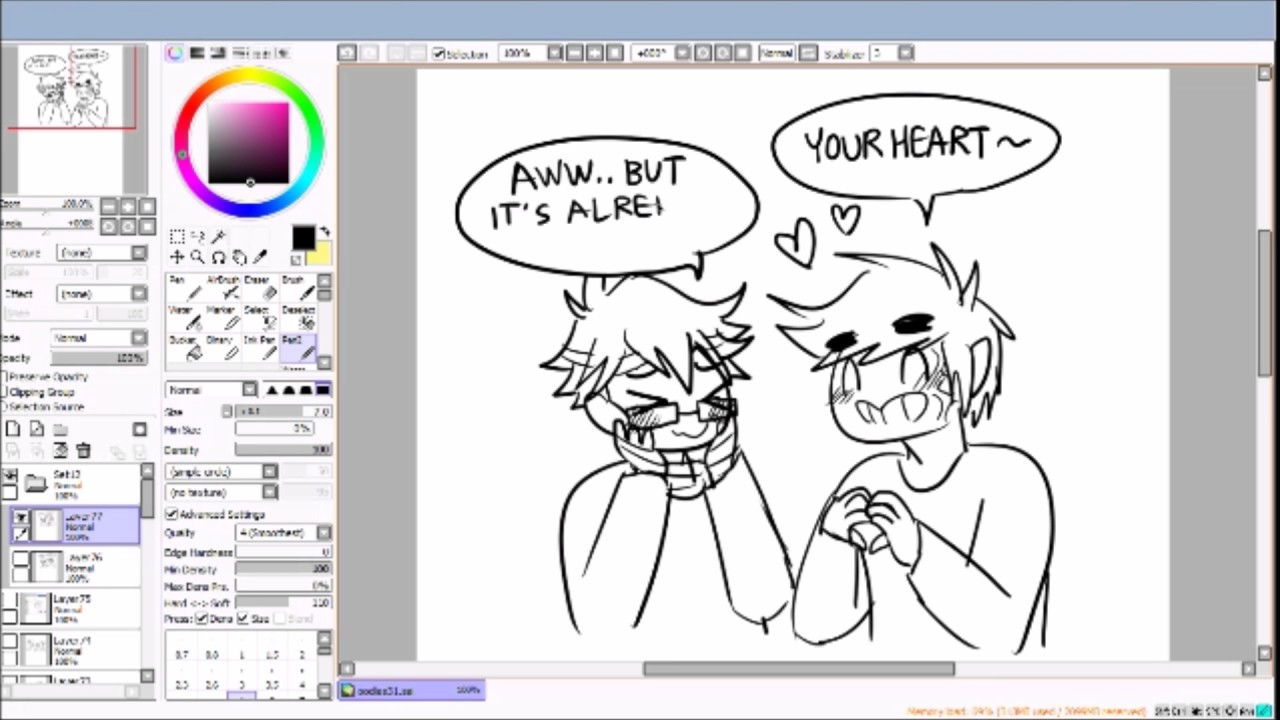The image size is (1280, 720).
Task: Toggle the Preserve Opacity checkbox
Action: [x=4, y=377]
